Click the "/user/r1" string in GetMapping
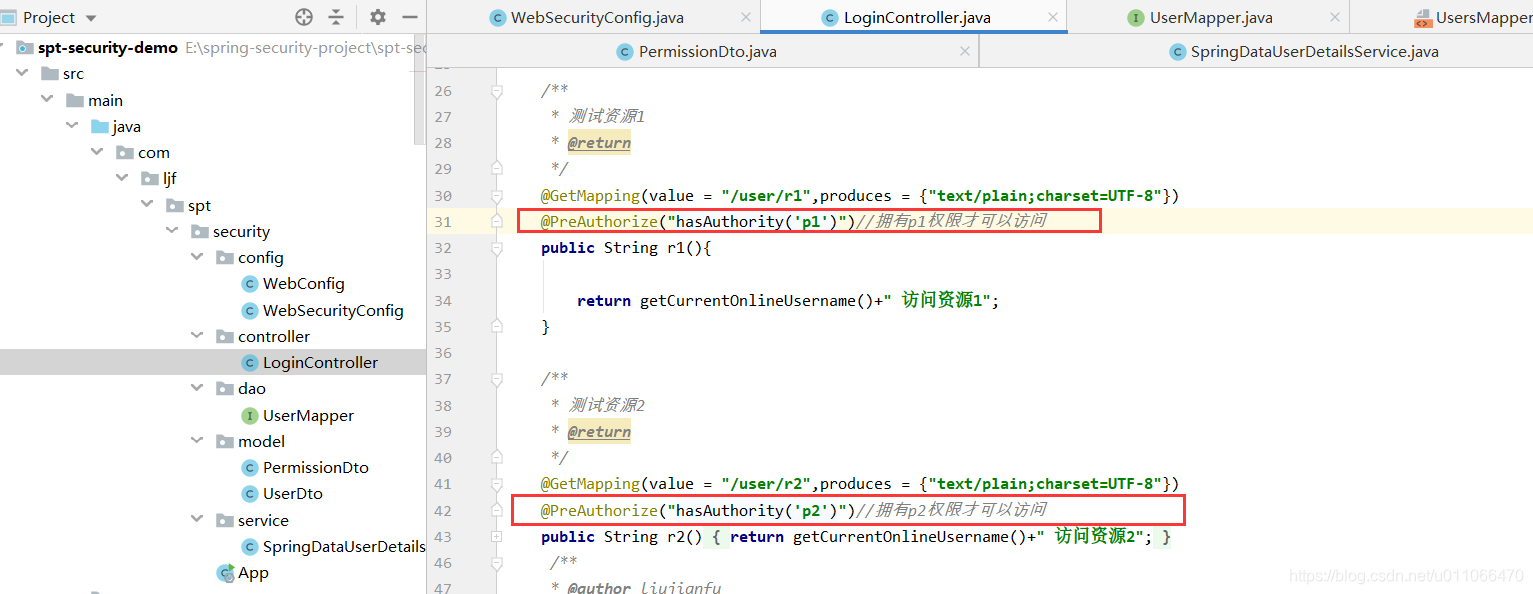The height and width of the screenshot is (594, 1533). click(768, 195)
